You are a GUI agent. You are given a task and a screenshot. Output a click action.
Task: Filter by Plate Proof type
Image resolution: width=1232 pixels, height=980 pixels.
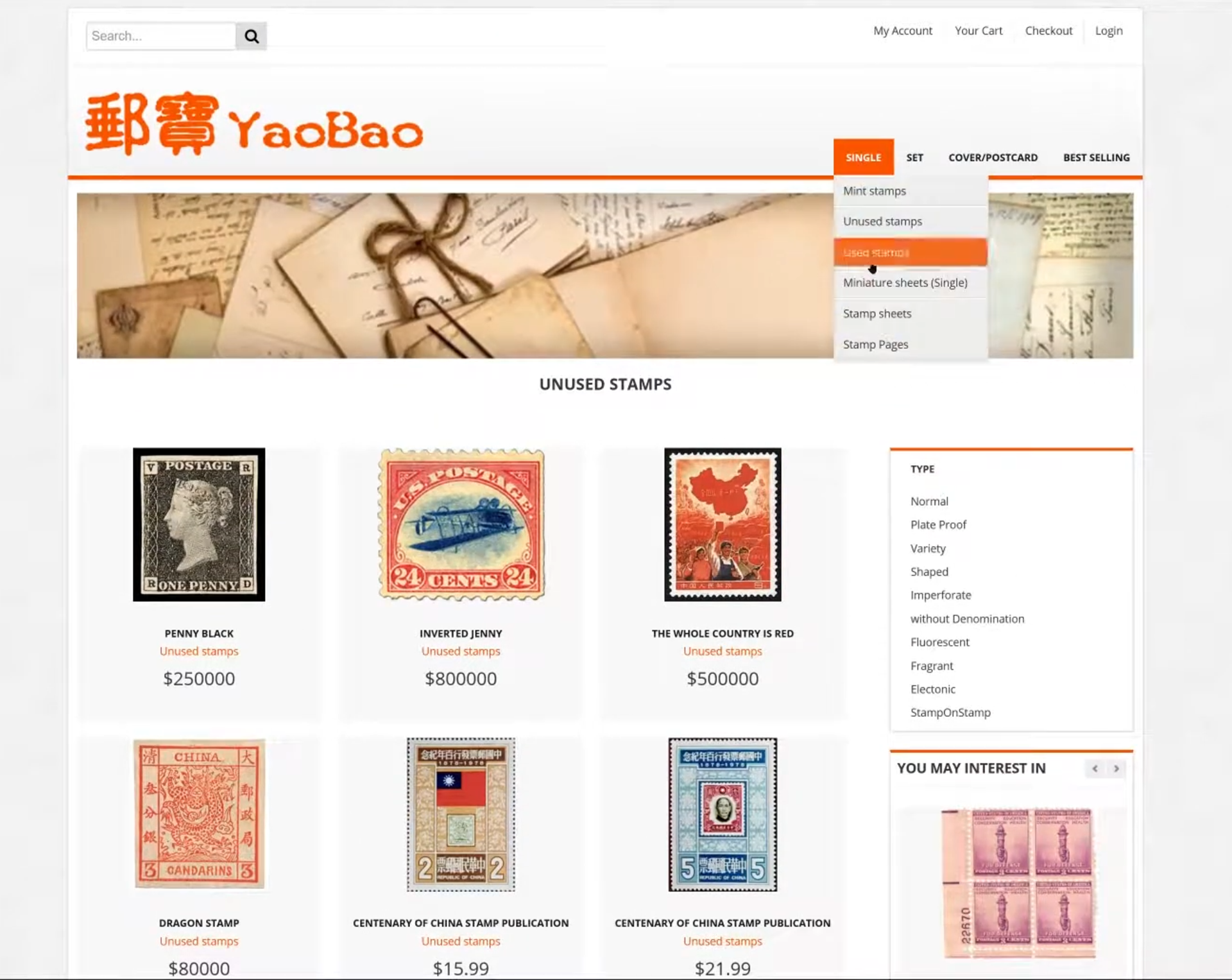tap(938, 525)
